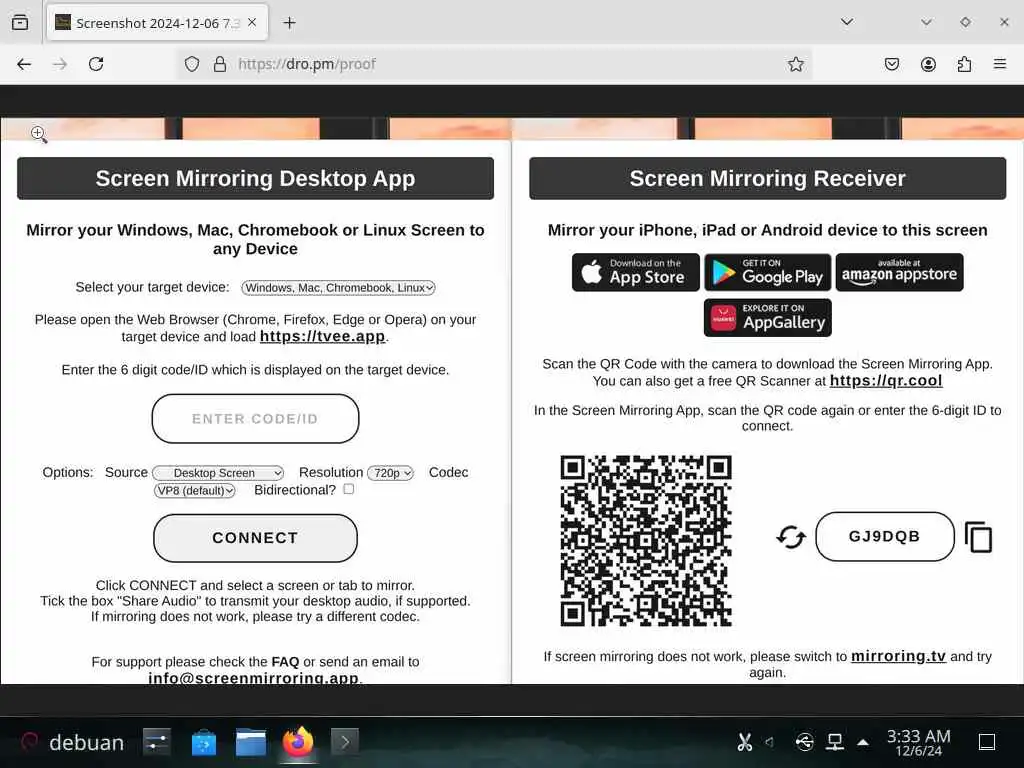Image resolution: width=1024 pixels, height=768 pixels.
Task: Open the FAQ link
Action: (x=285, y=662)
